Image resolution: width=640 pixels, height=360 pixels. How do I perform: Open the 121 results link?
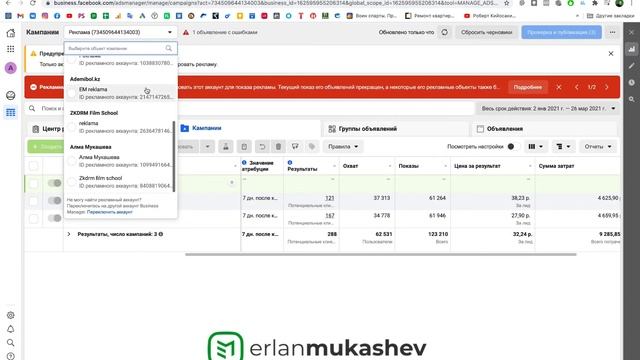[329, 198]
